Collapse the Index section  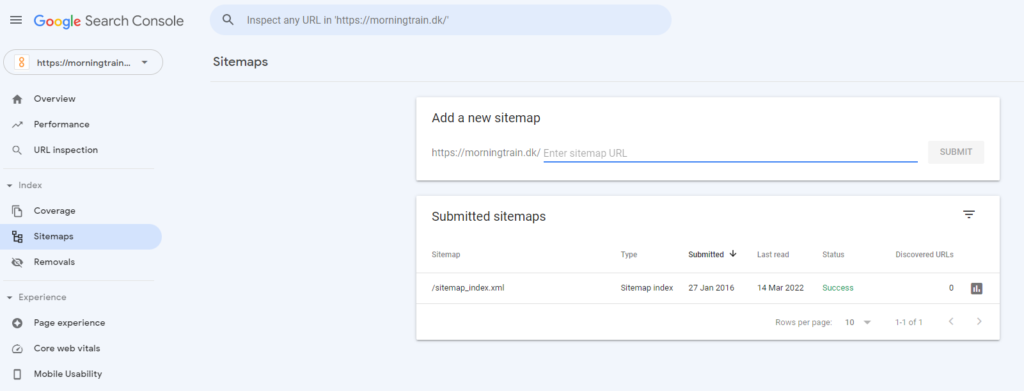coord(24,185)
